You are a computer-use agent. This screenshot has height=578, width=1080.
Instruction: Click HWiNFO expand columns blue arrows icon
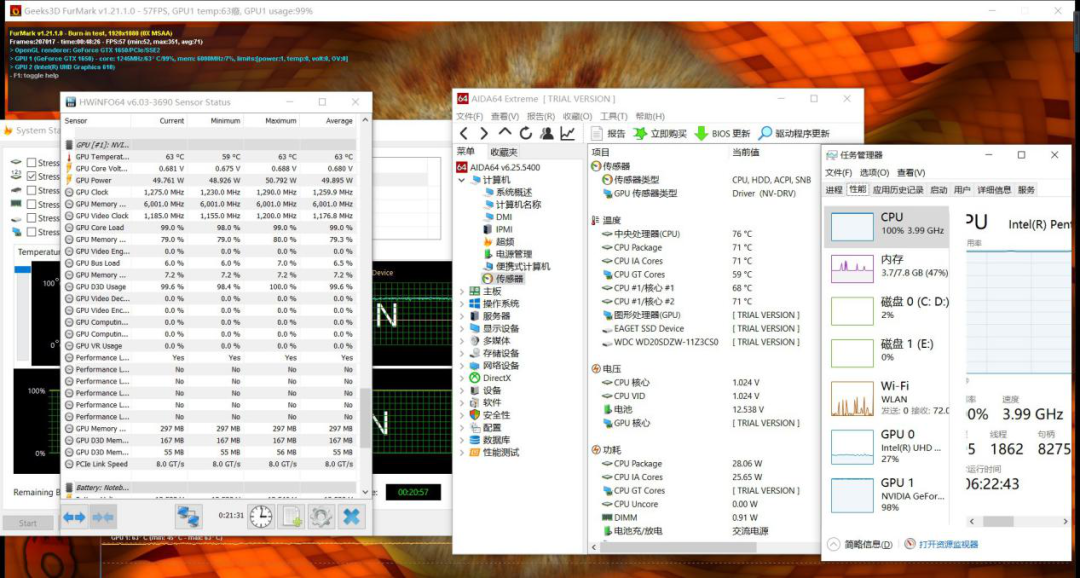pos(74,517)
